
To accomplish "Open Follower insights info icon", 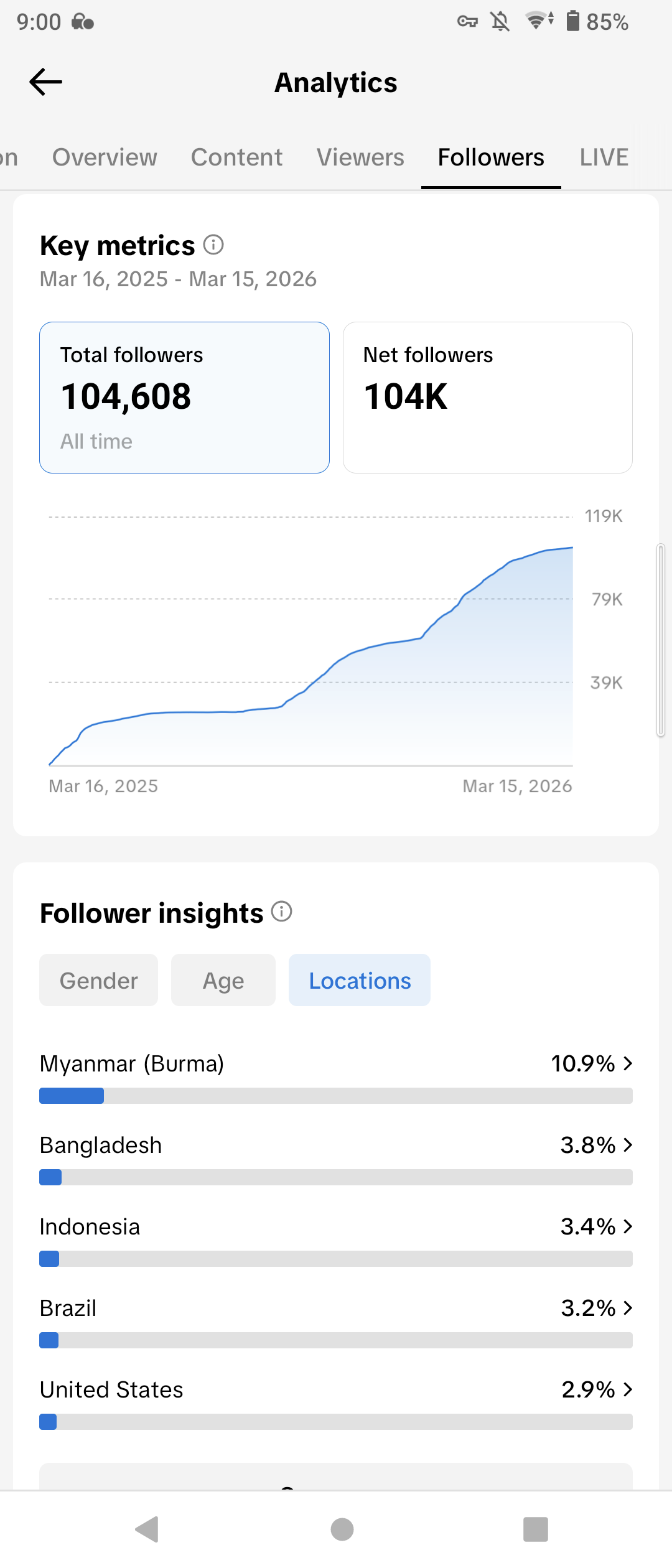I will [282, 912].
